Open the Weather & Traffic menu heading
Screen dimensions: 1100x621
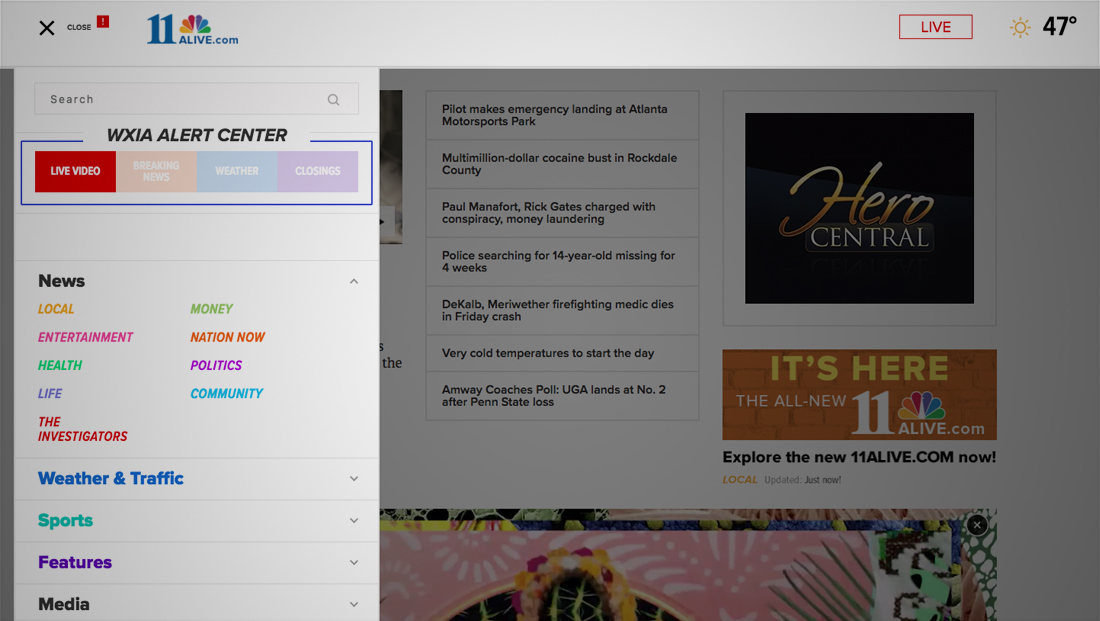[111, 479]
